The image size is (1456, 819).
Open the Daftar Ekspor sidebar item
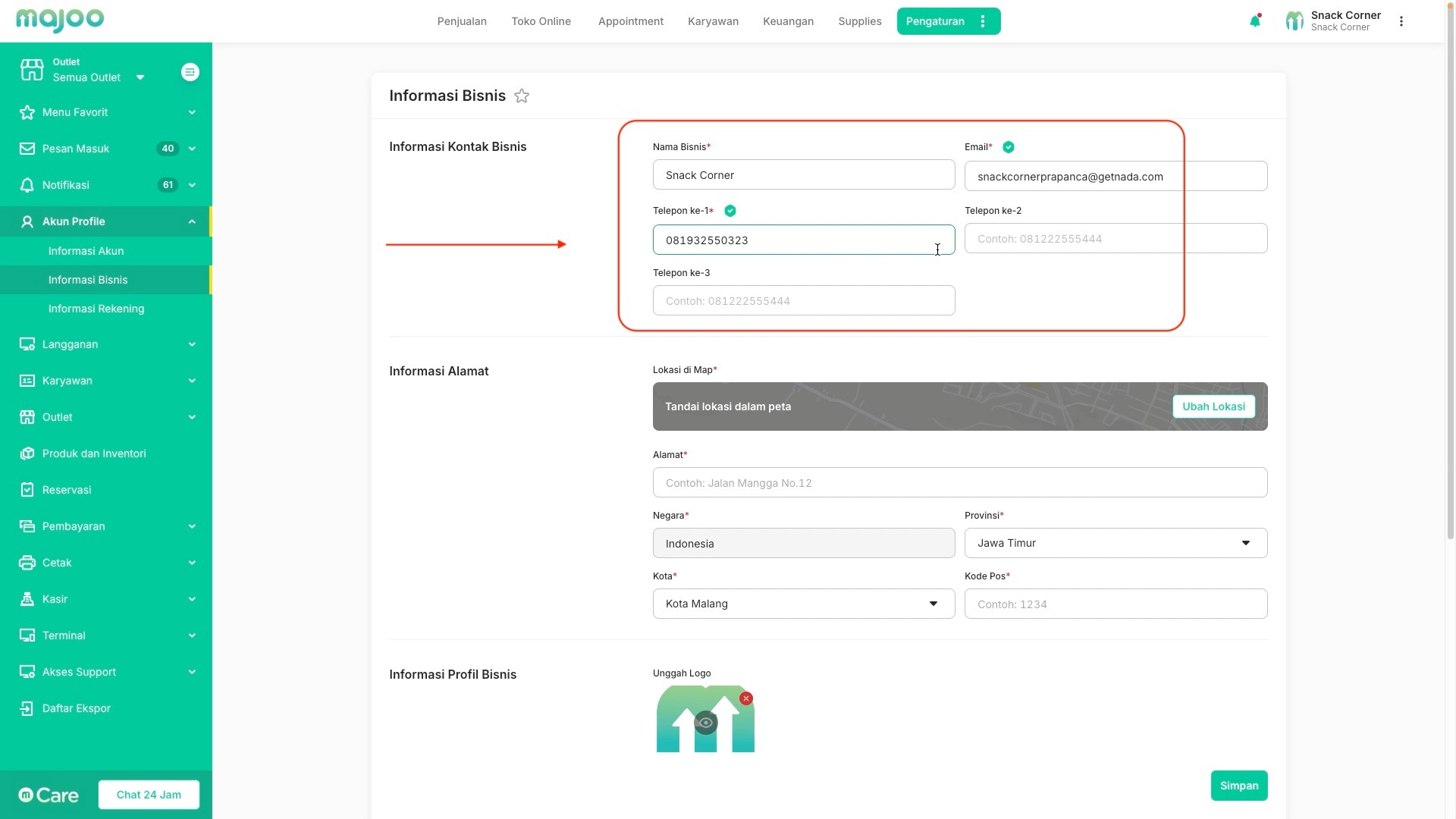click(x=76, y=708)
